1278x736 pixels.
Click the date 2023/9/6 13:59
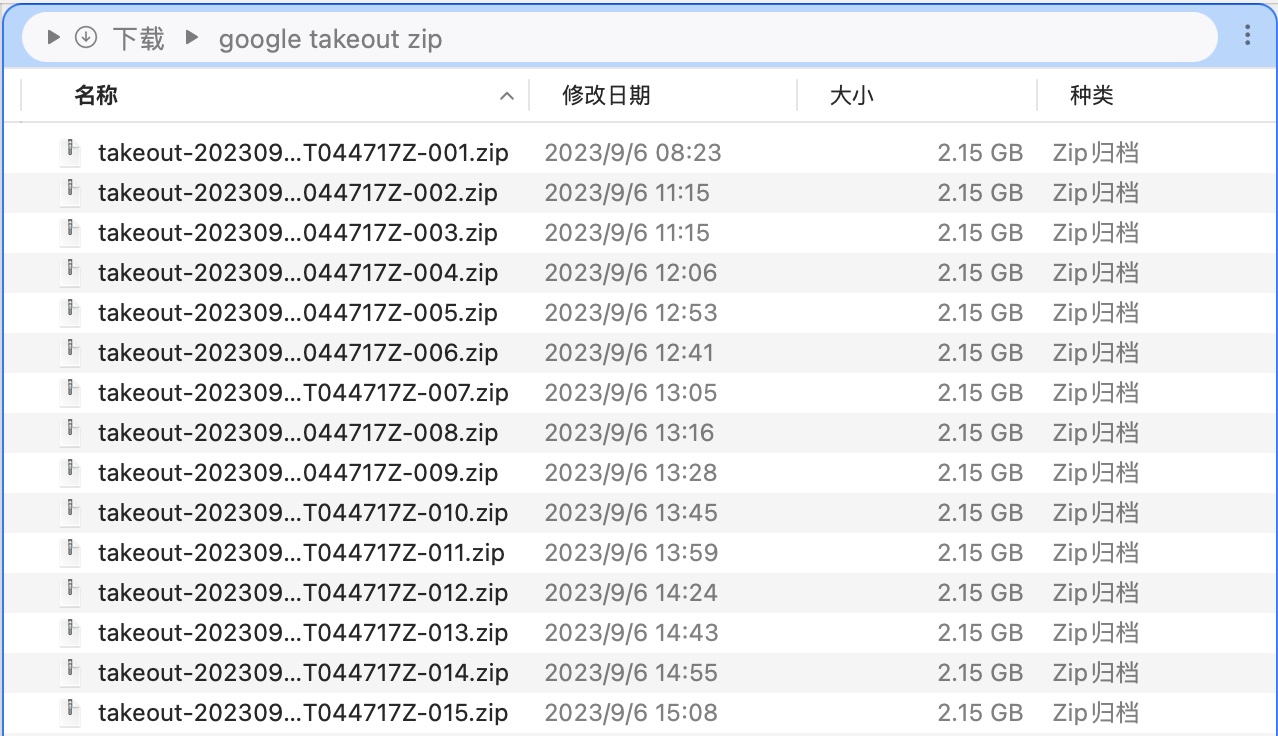tap(630, 553)
